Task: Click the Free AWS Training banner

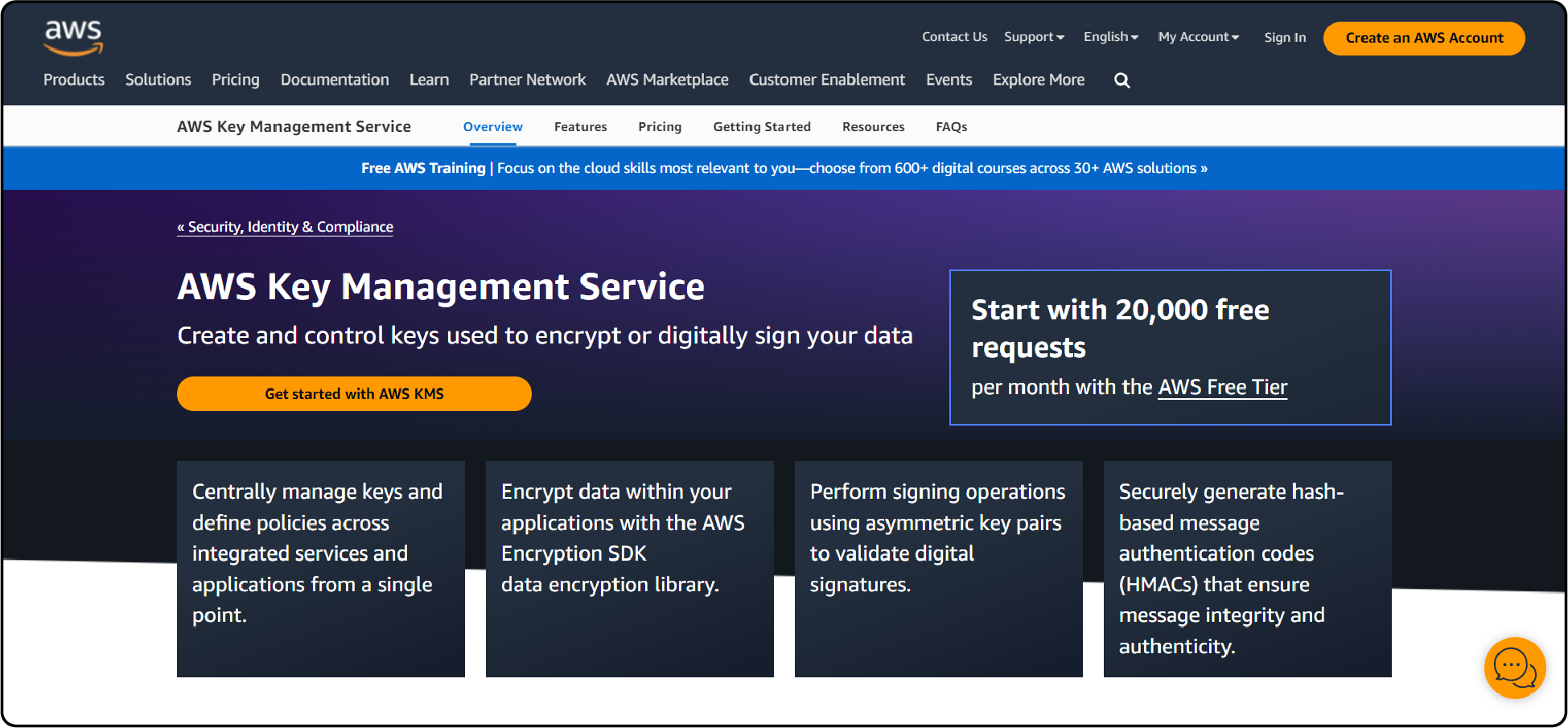Action: click(x=784, y=168)
